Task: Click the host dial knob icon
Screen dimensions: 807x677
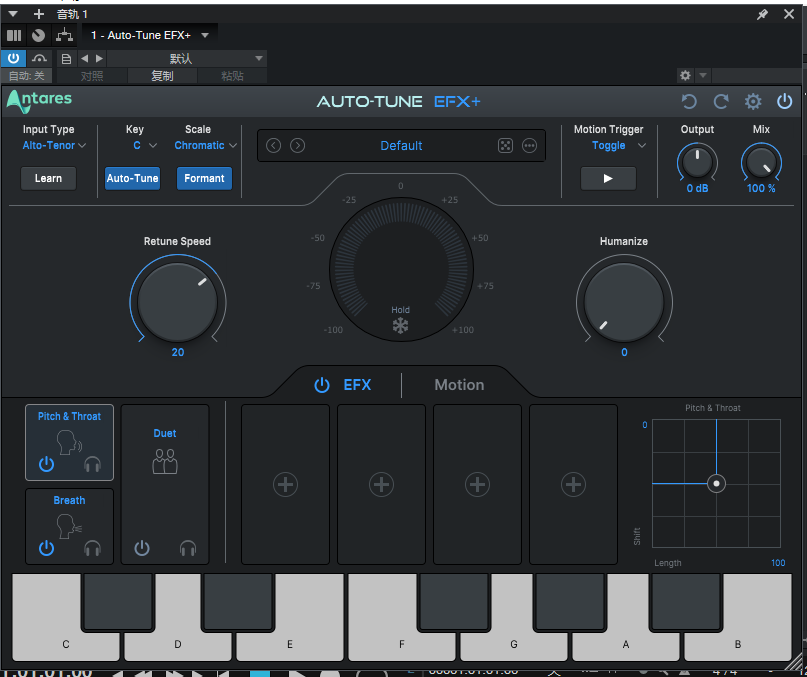Action: pyautogui.click(x=39, y=35)
